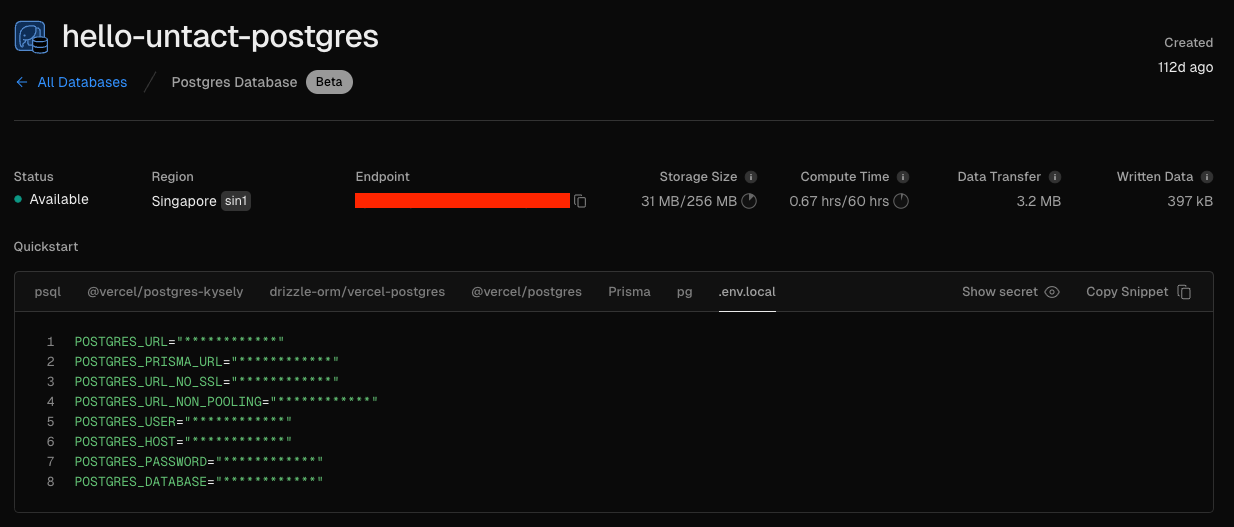The width and height of the screenshot is (1234, 527).
Task: Click the Available status text
Action: 59,199
